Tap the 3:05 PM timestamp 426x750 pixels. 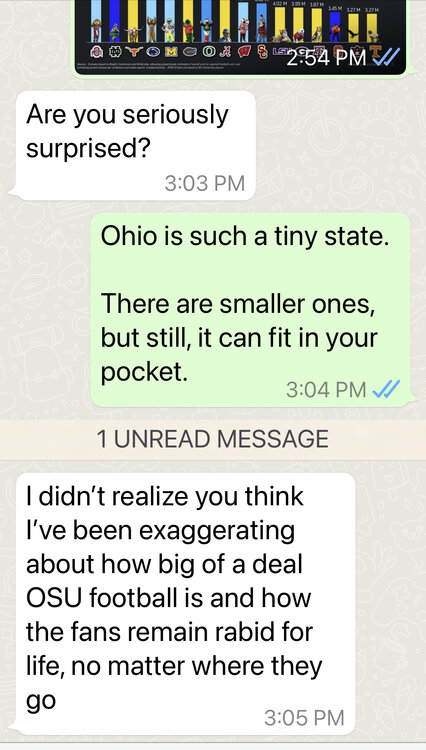click(x=304, y=717)
